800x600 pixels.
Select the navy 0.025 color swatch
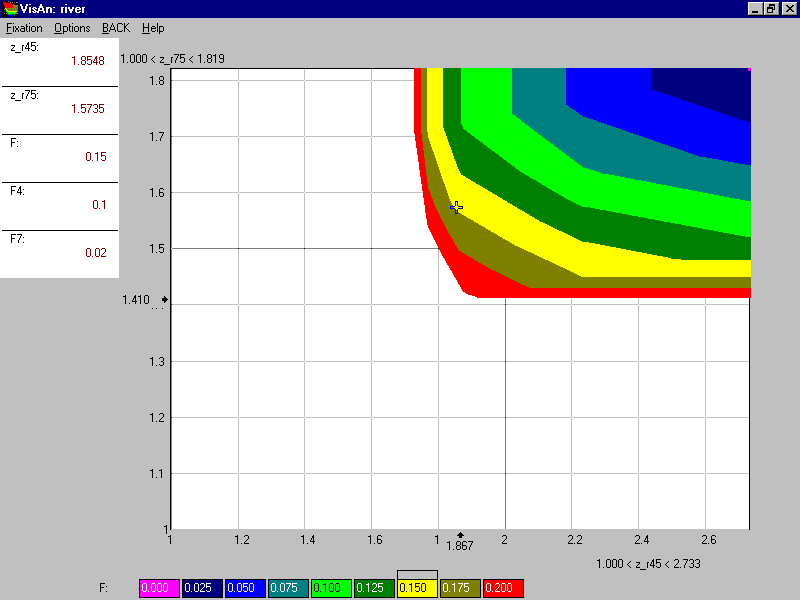point(202,588)
